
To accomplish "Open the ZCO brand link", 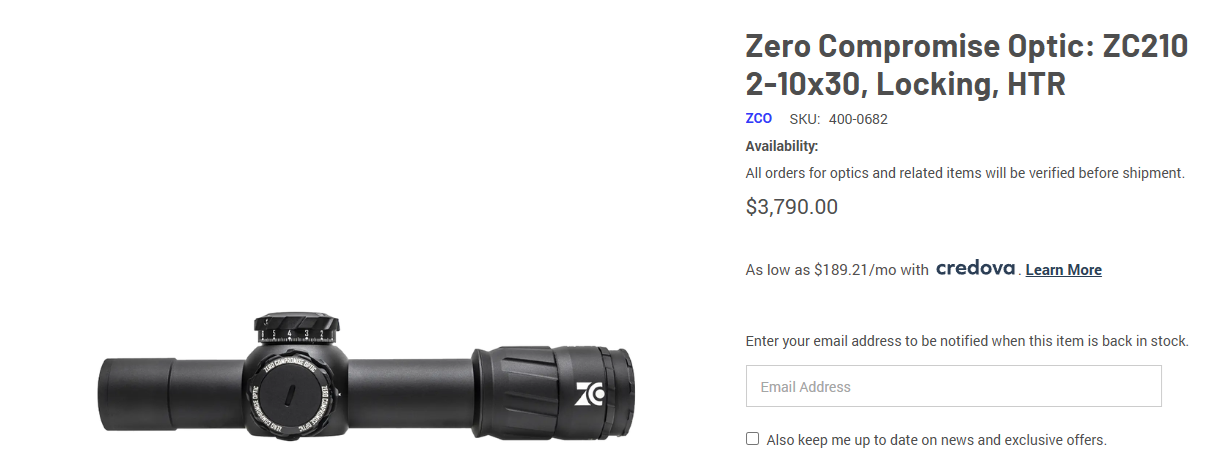I will [758, 118].
